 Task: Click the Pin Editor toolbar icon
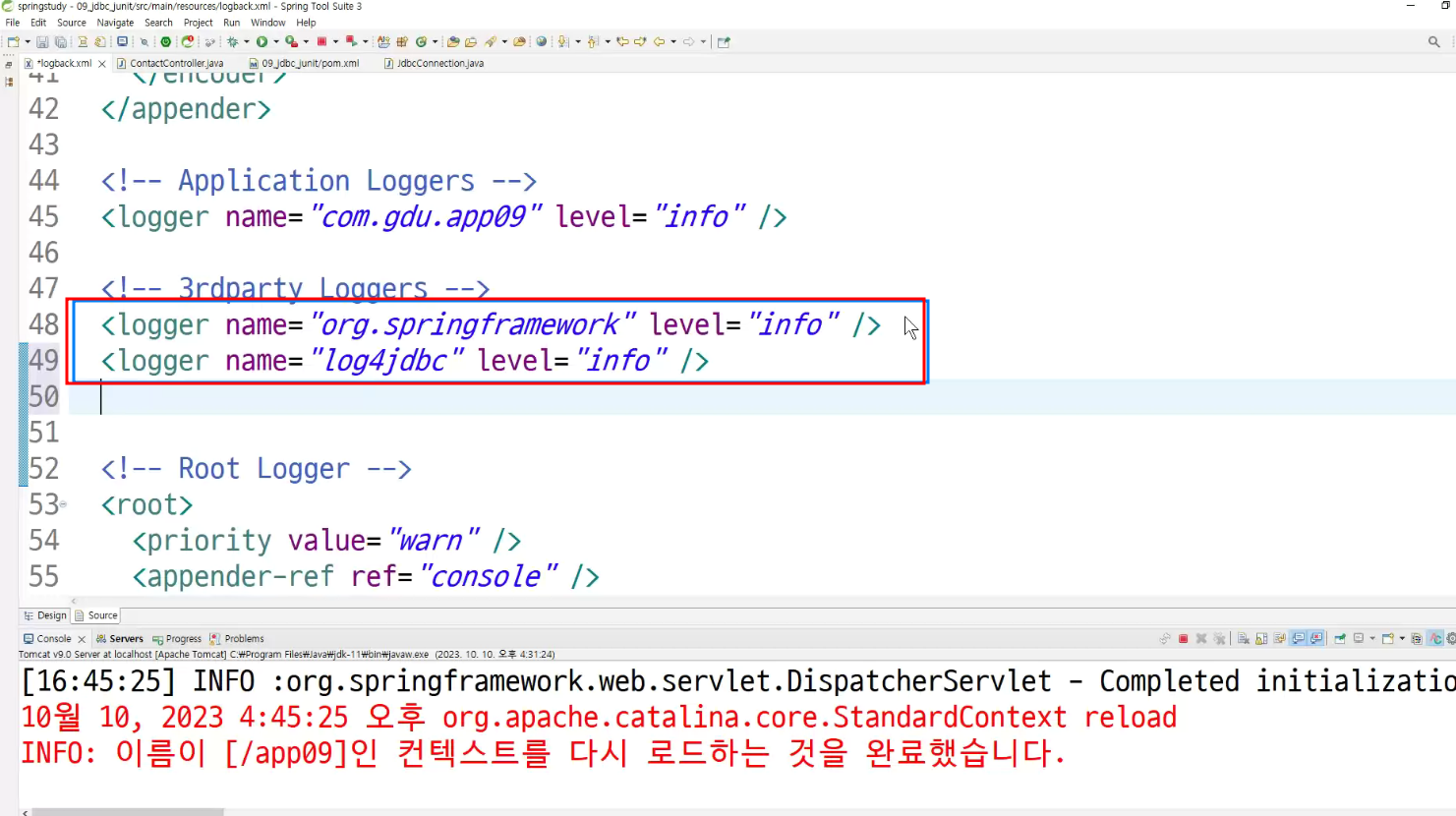click(x=724, y=41)
